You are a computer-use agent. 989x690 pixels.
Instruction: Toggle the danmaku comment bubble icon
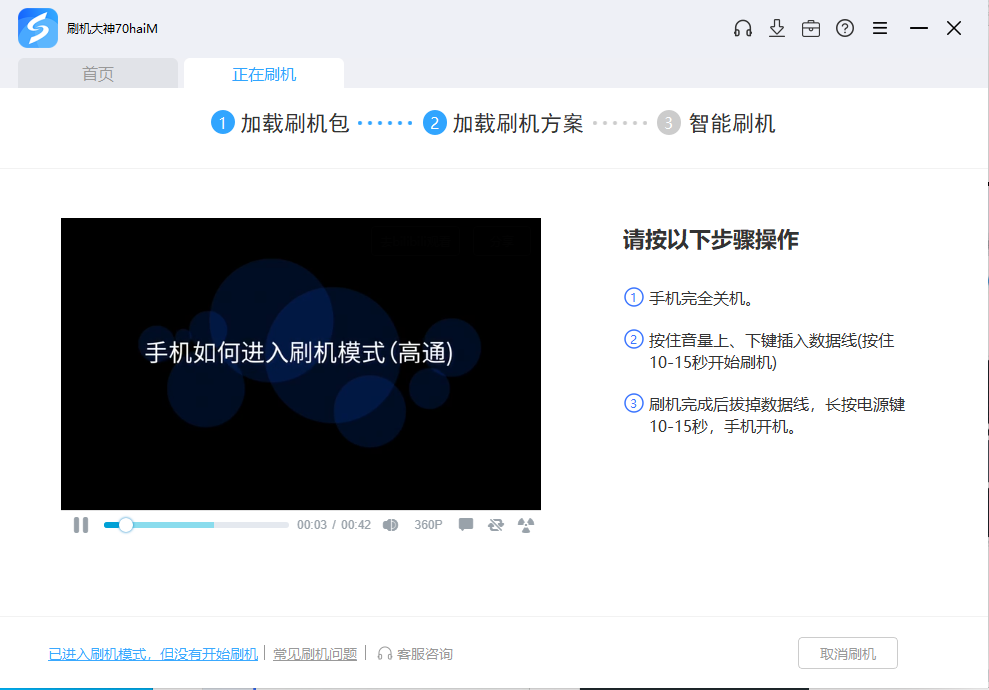(466, 525)
